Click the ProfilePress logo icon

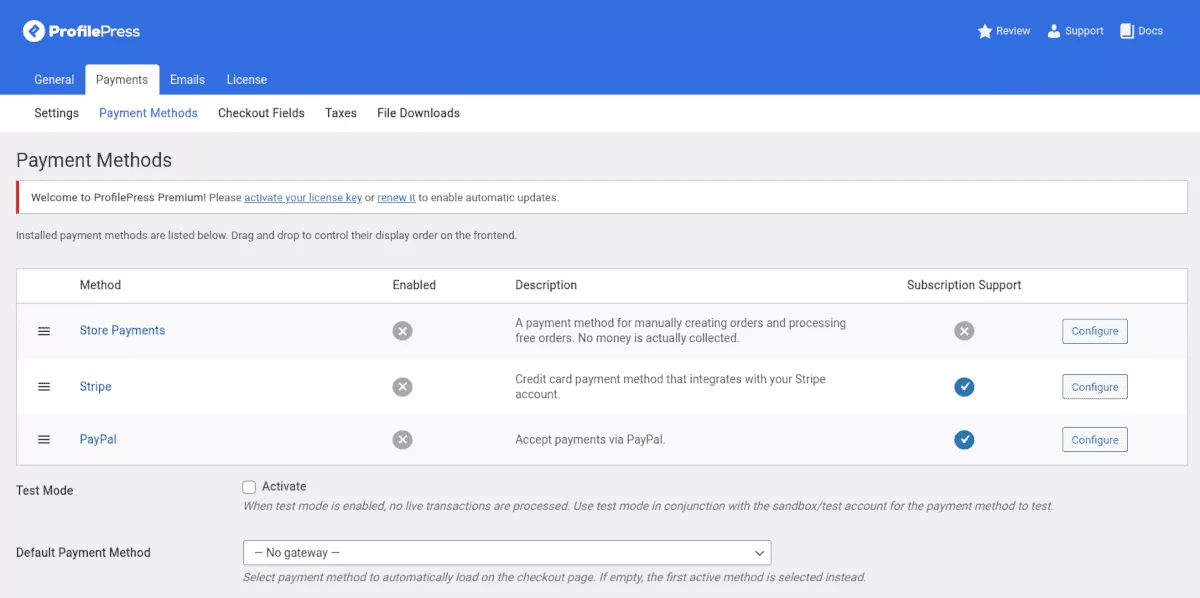tap(34, 31)
